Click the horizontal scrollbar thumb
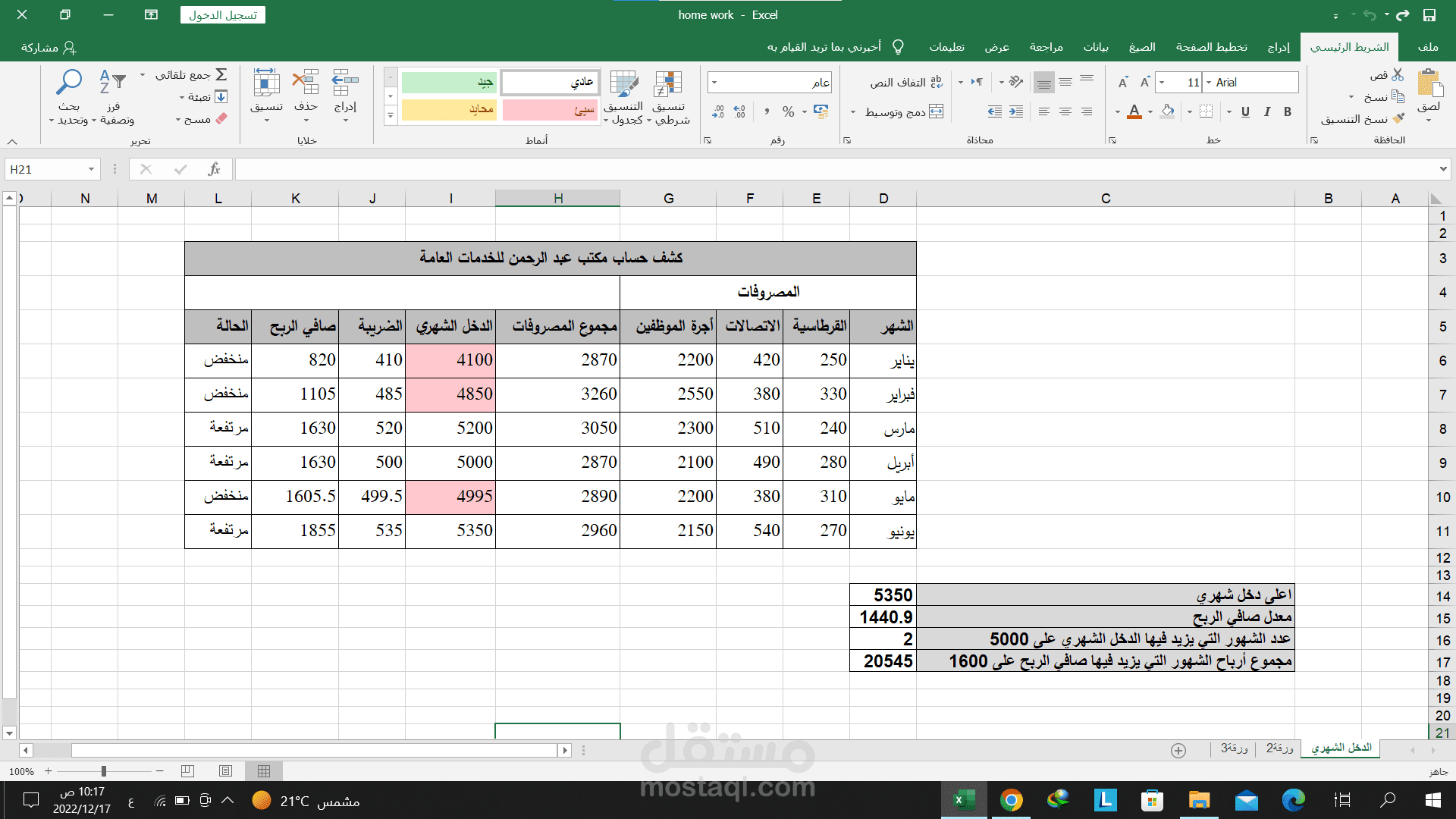Image resolution: width=1456 pixels, height=819 pixels. tap(315, 750)
